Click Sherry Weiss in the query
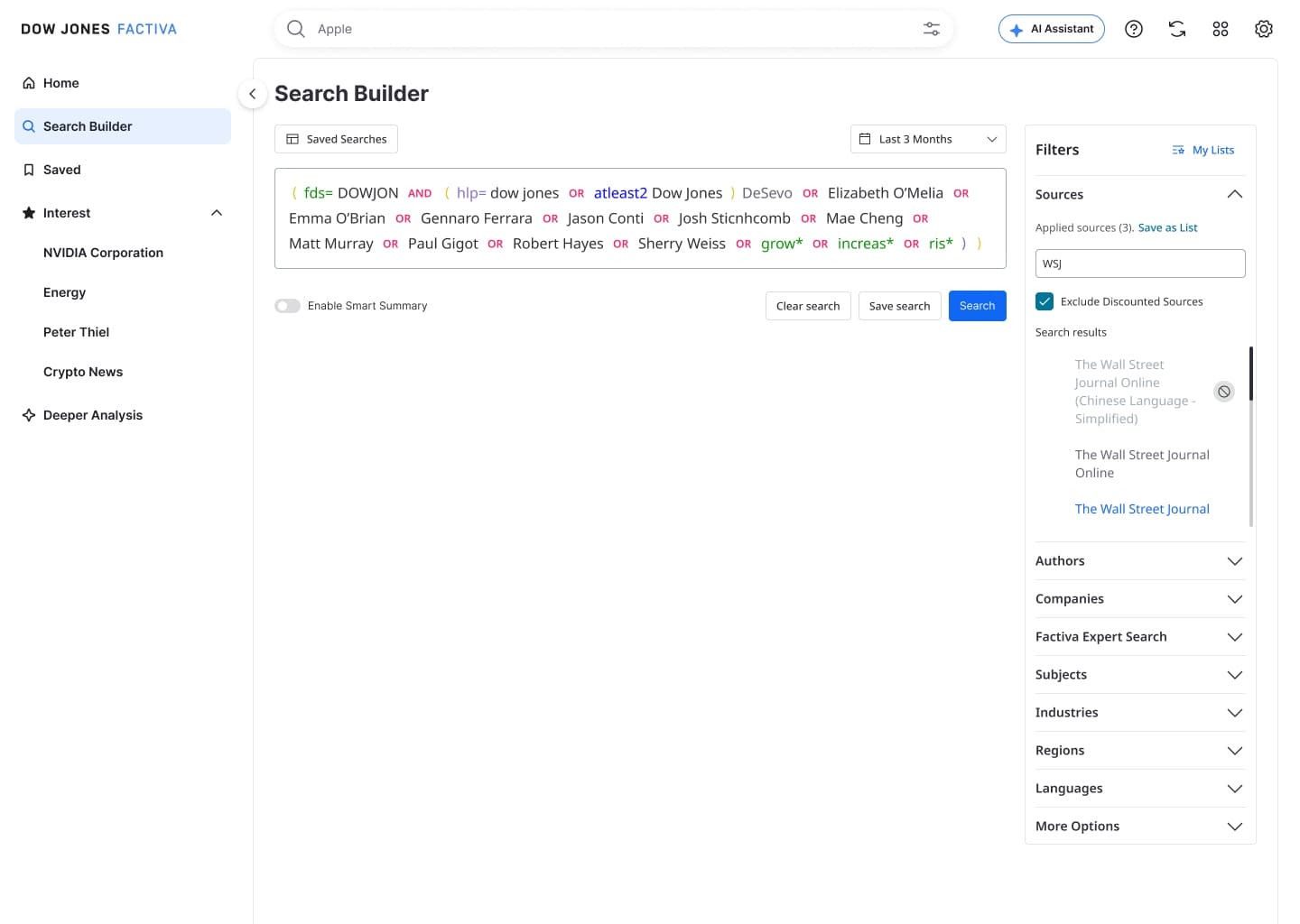 [x=682, y=244]
